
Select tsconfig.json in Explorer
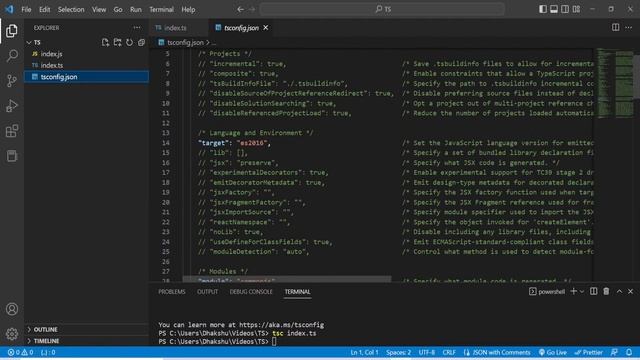[87, 77]
